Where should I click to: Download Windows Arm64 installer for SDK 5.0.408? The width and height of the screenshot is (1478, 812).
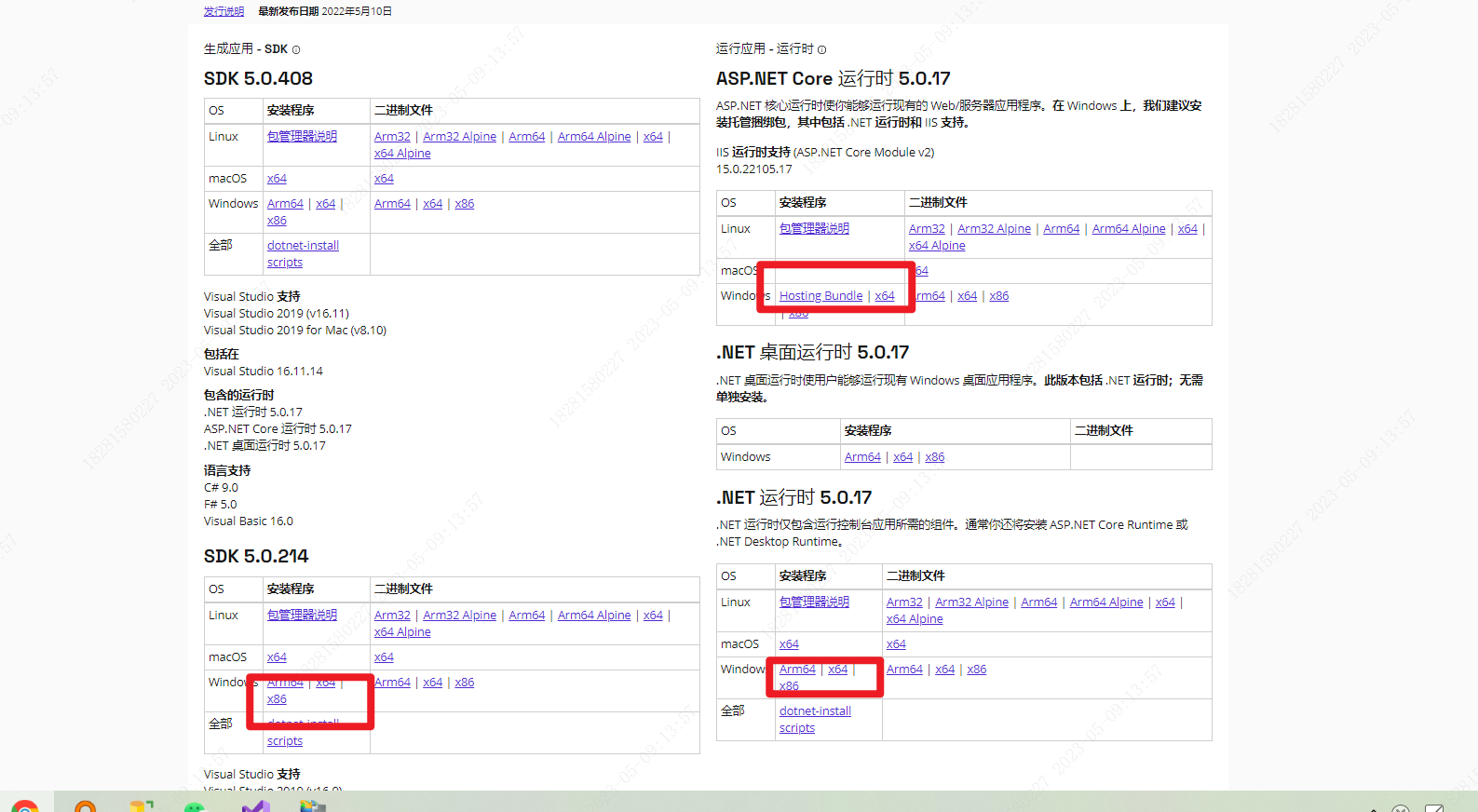click(x=285, y=203)
